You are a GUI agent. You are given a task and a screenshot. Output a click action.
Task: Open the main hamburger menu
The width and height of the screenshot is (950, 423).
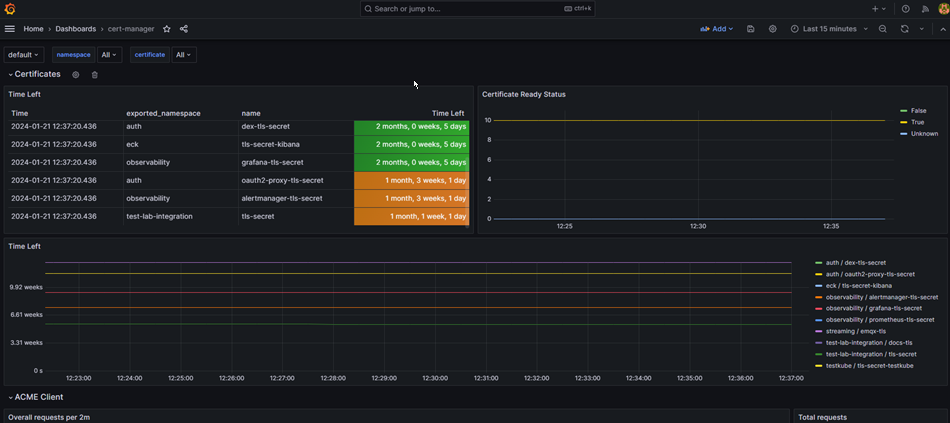click(x=10, y=29)
